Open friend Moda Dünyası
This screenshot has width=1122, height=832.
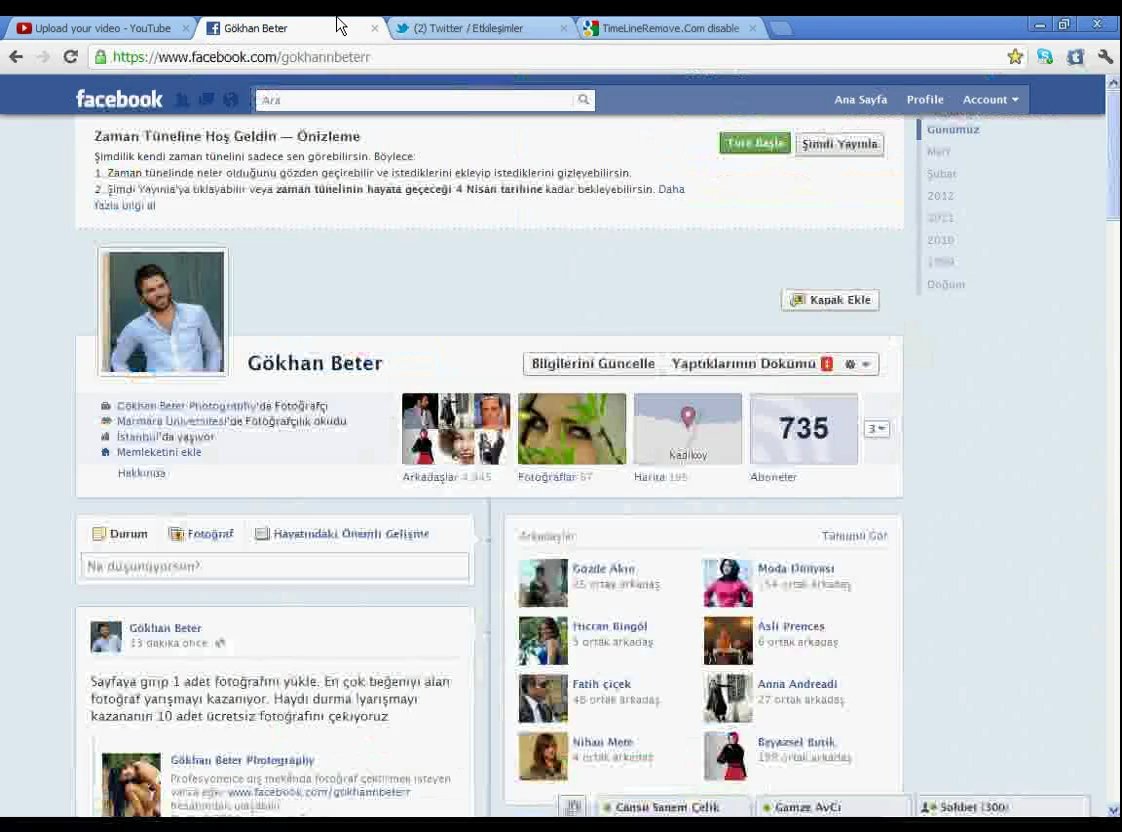[x=796, y=569]
